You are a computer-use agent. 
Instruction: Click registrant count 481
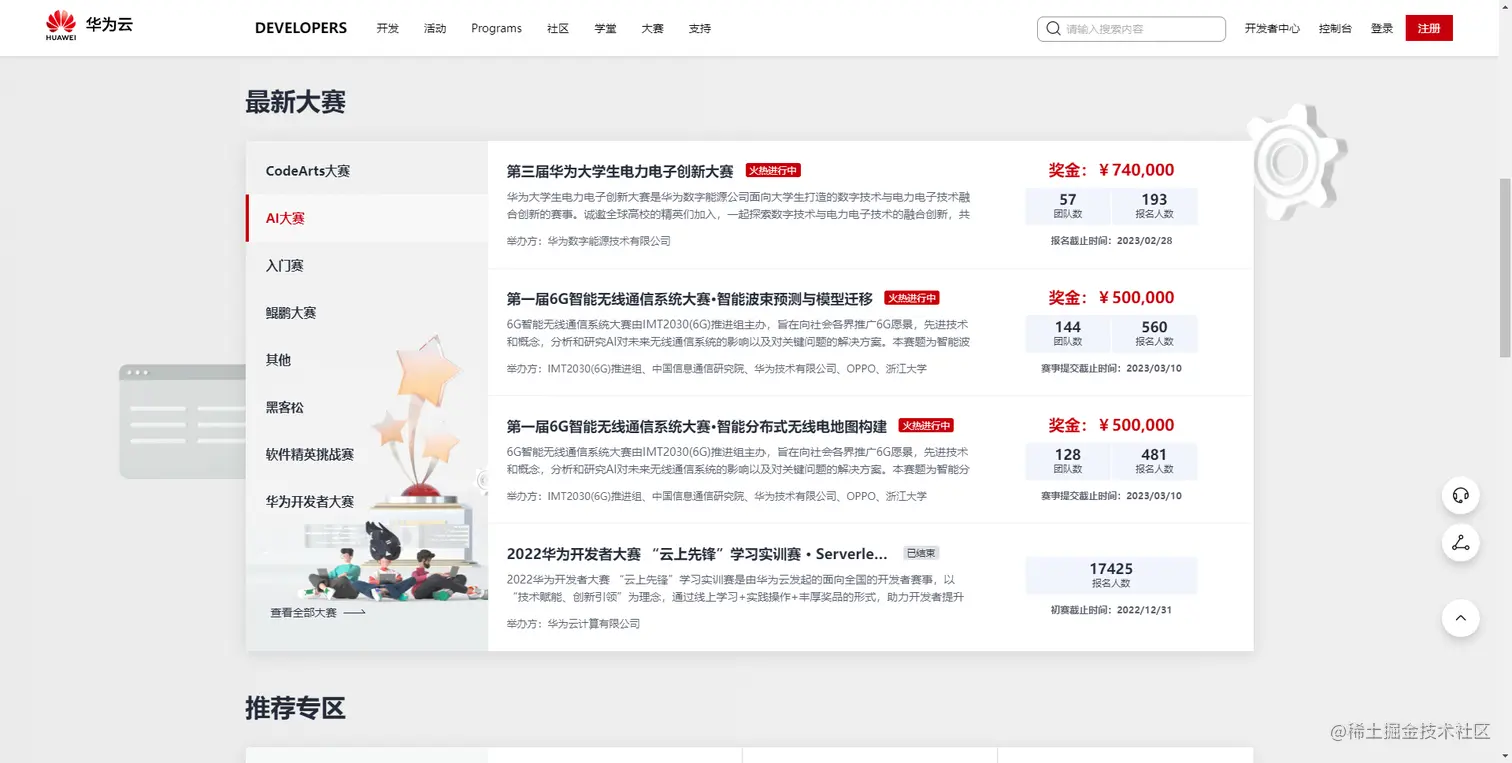(x=1154, y=454)
